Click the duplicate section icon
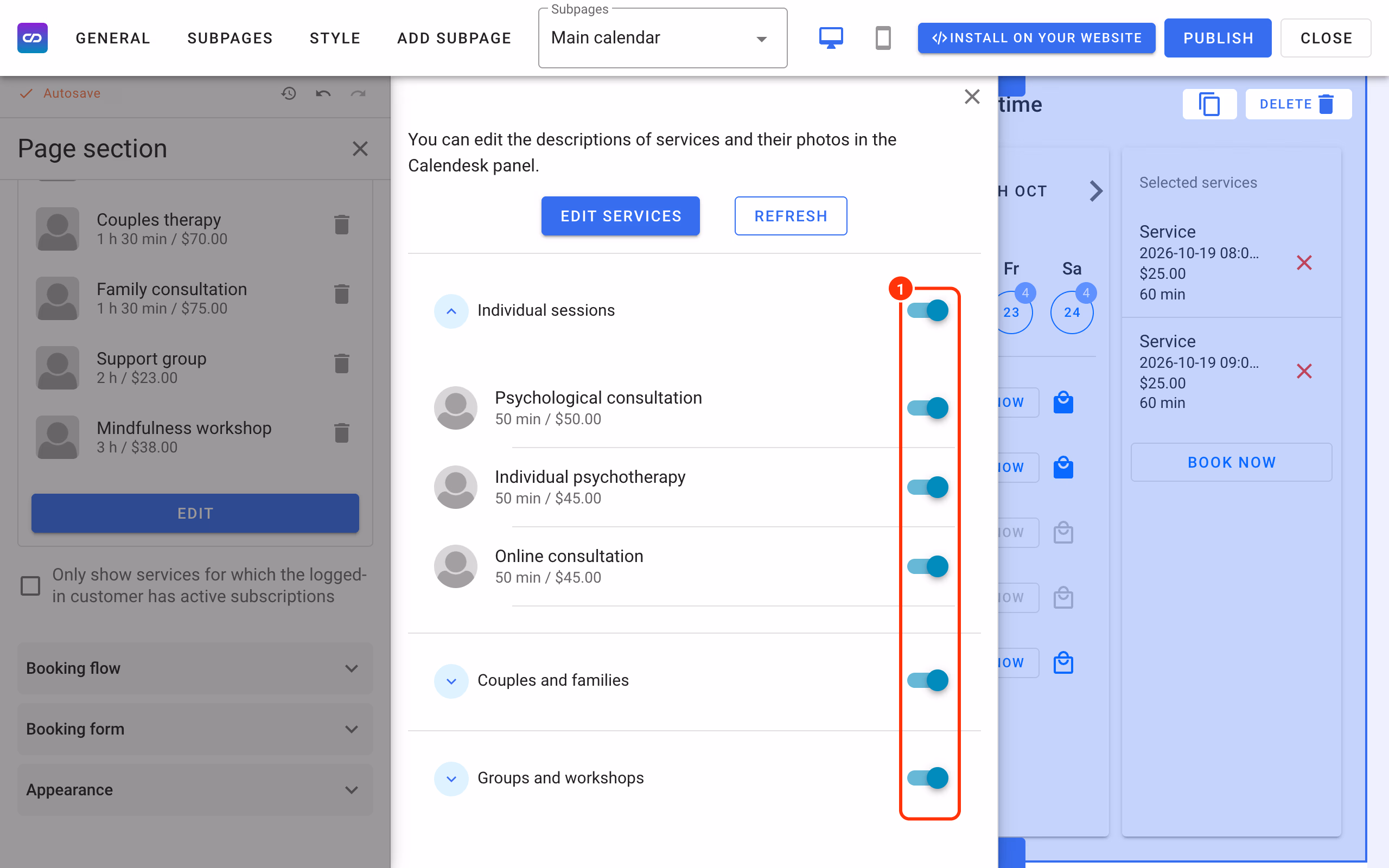The width and height of the screenshot is (1389, 868). [1209, 105]
